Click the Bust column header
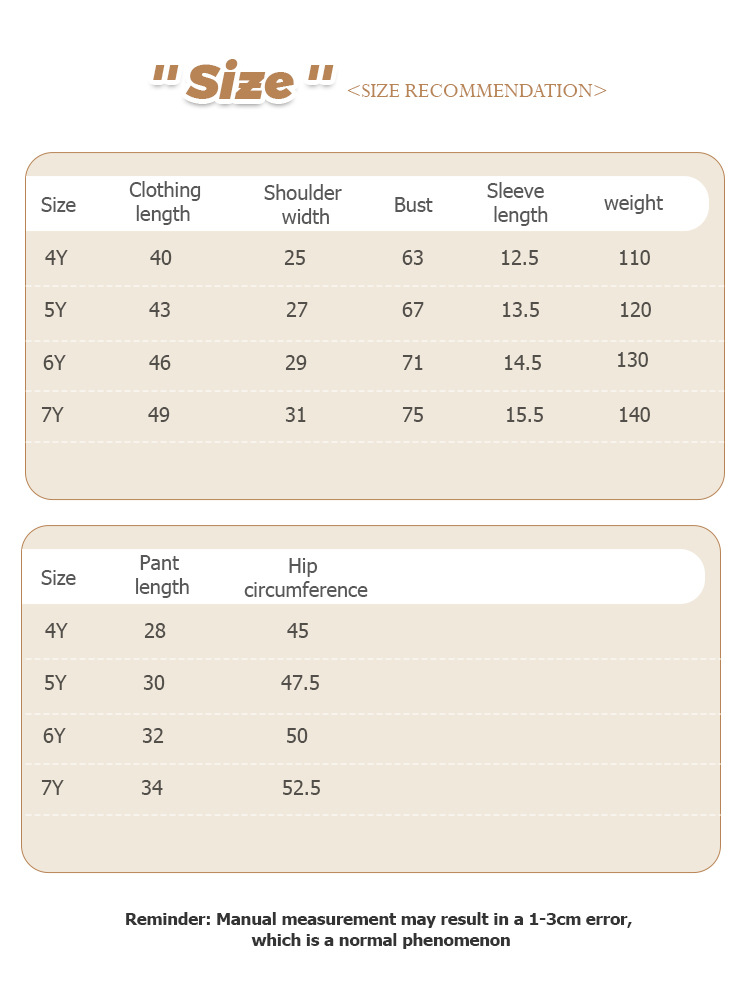Screen dimensions: 750x986 [413, 205]
